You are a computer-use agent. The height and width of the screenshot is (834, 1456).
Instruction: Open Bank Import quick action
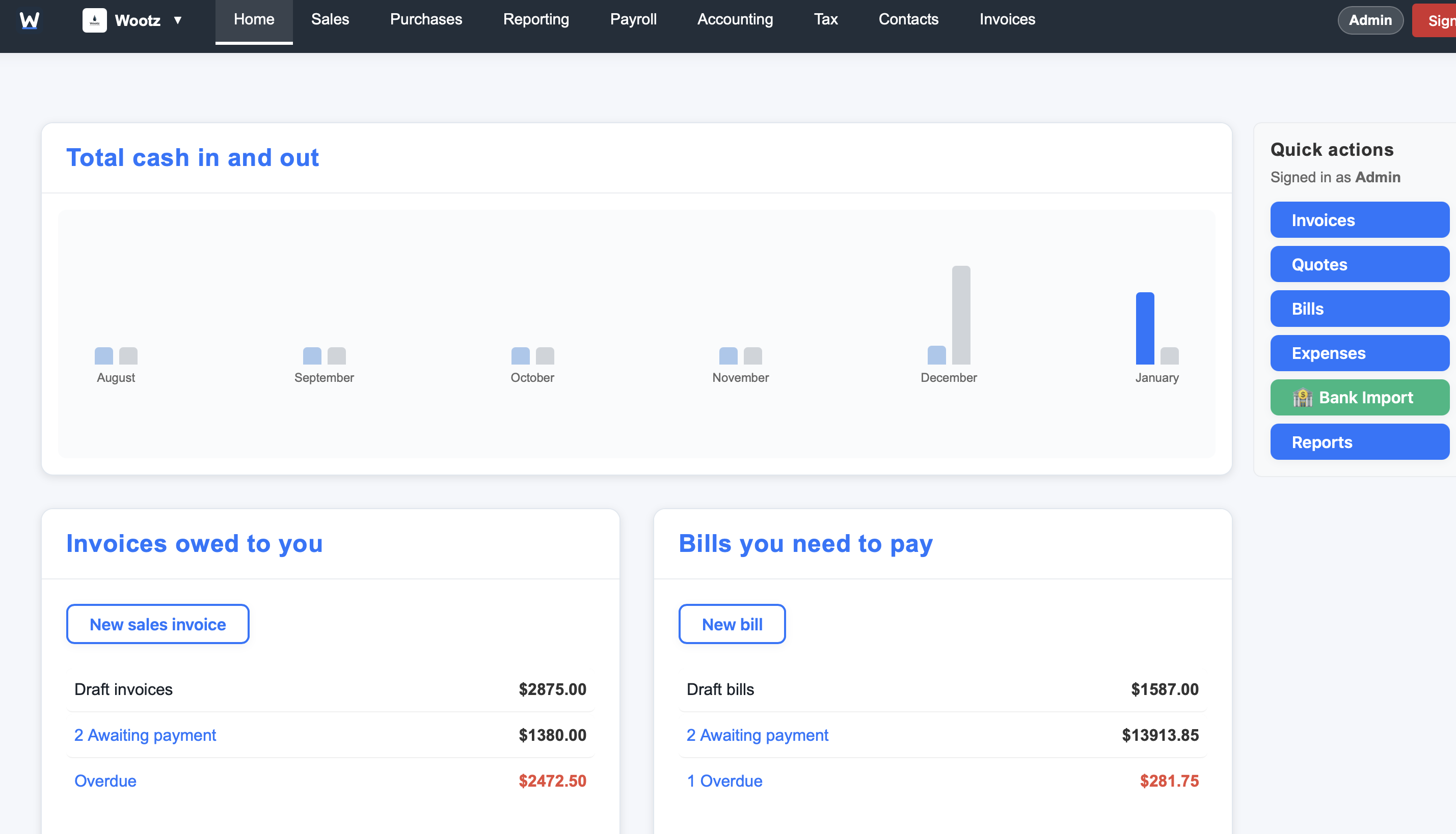[x=1359, y=397]
